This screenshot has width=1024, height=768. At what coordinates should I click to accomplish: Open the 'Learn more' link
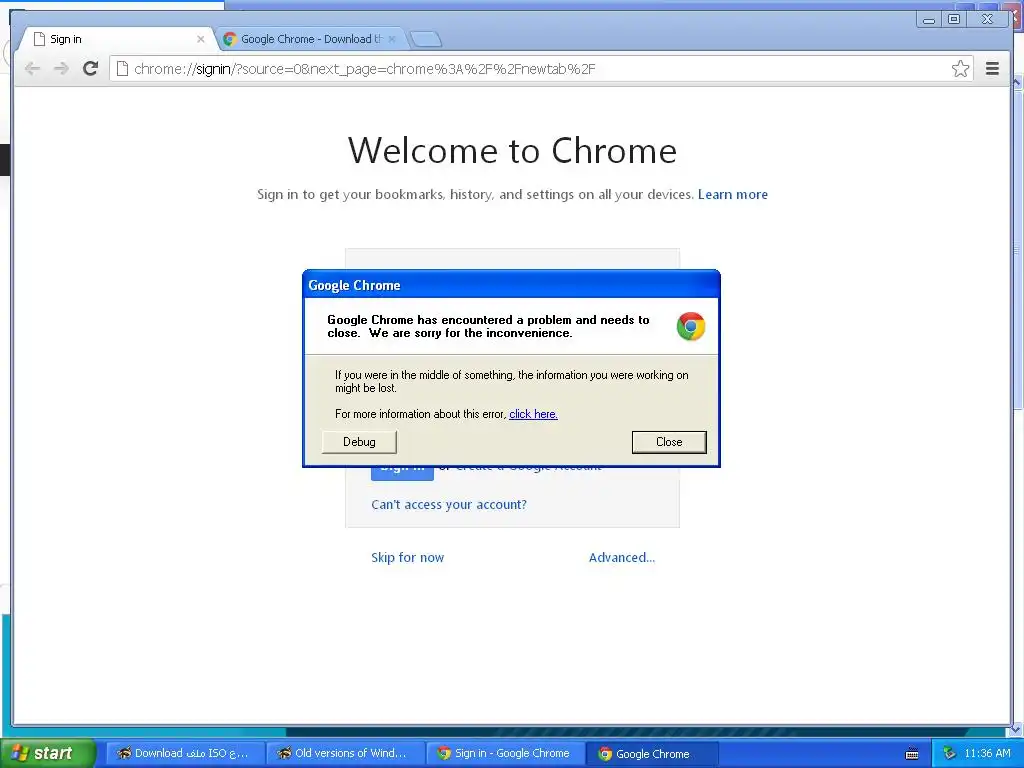(733, 195)
